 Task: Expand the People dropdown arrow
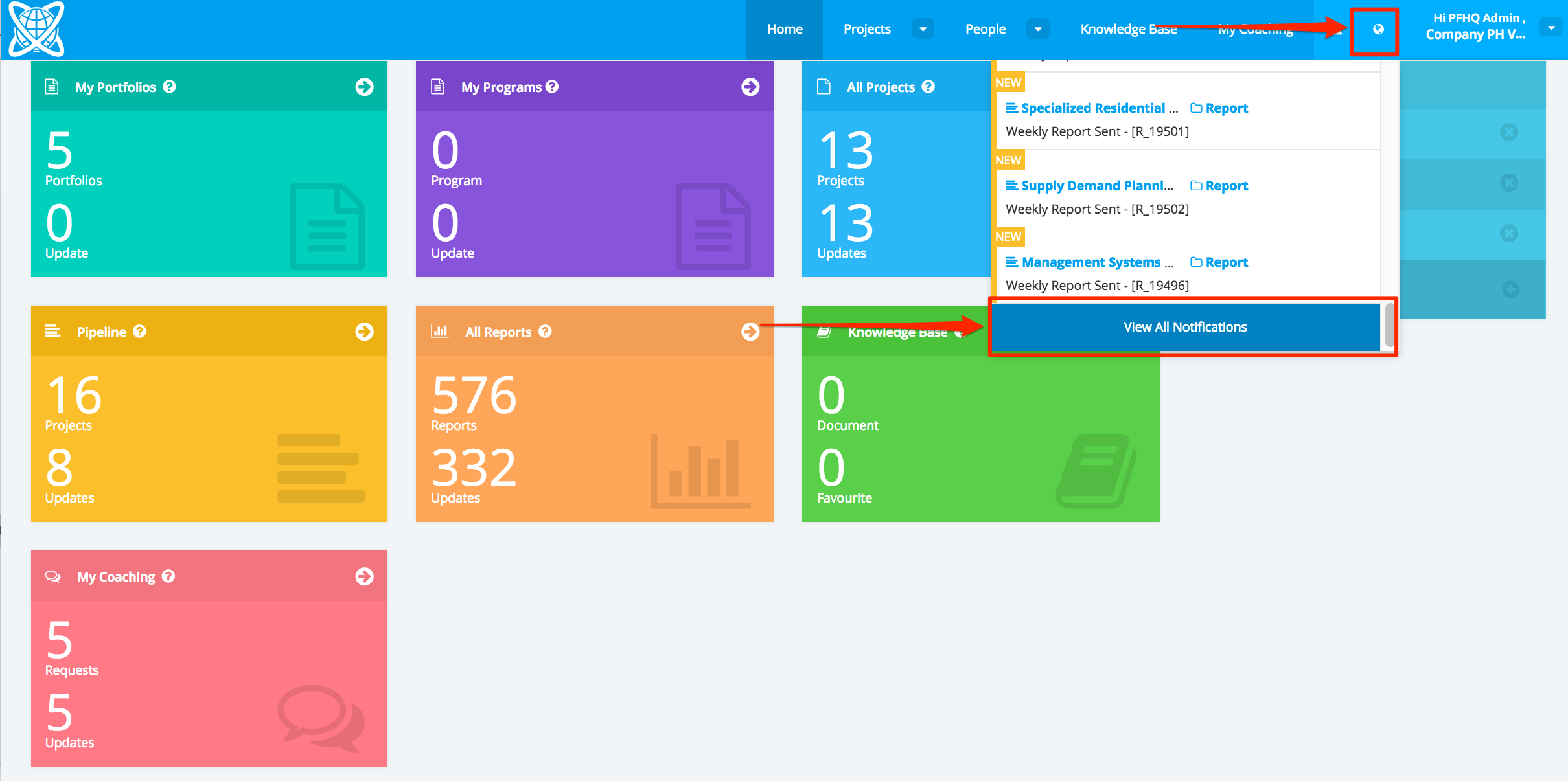pyautogui.click(x=1037, y=29)
